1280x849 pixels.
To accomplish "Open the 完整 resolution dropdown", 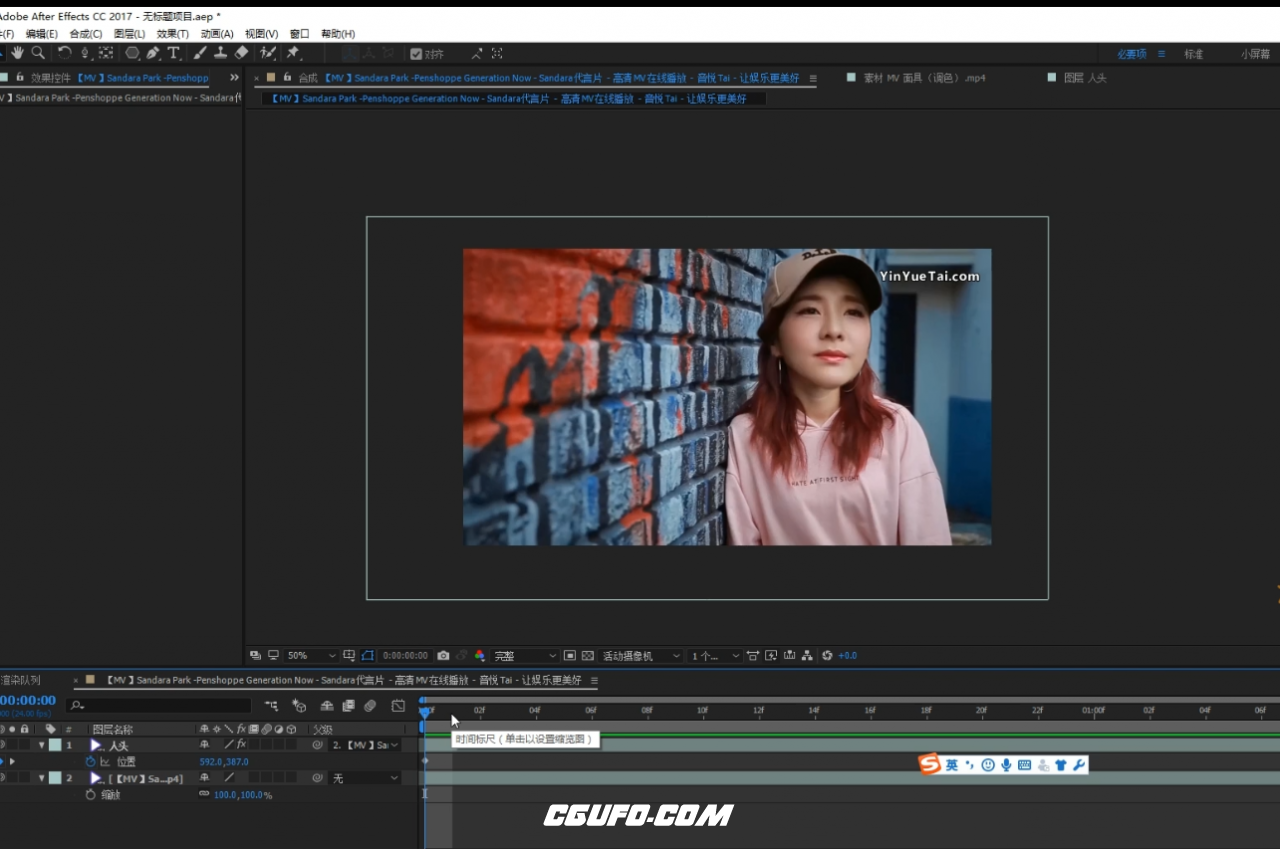I will click(525, 656).
